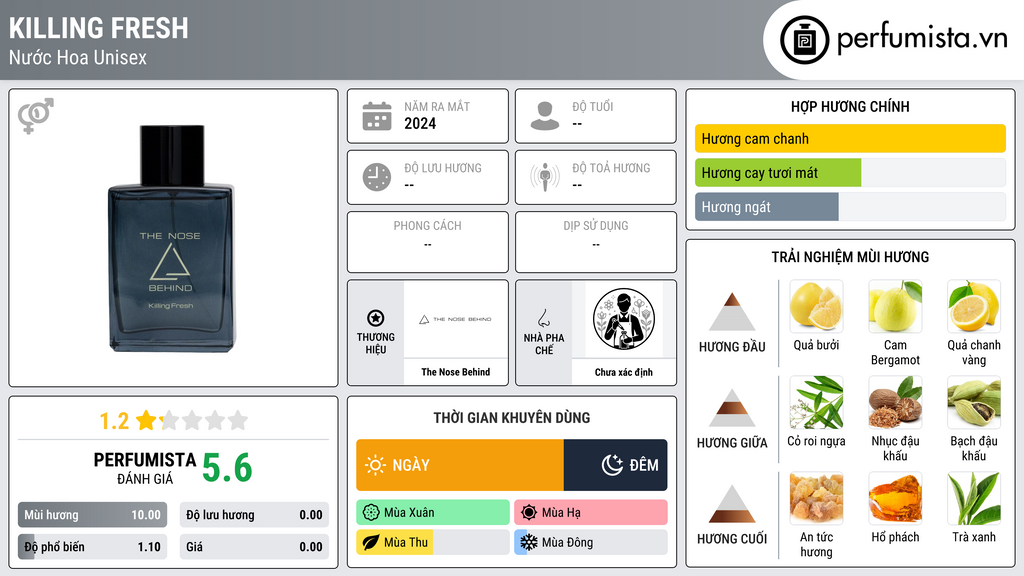Click the star badge Thương hiệu icon
The image size is (1024, 576).
click(x=376, y=318)
